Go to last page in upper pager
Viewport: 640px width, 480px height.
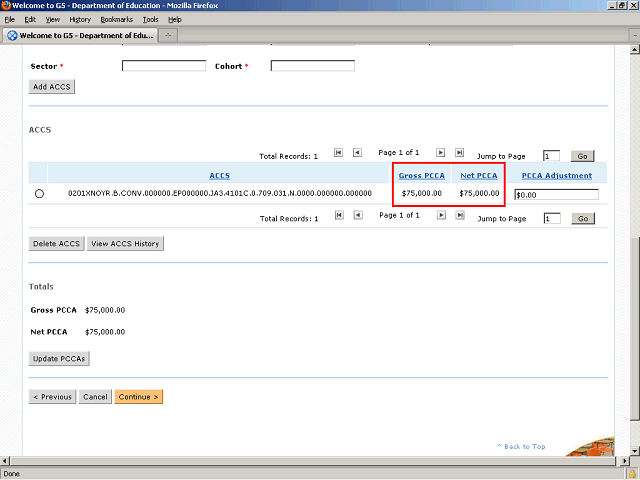pos(460,153)
